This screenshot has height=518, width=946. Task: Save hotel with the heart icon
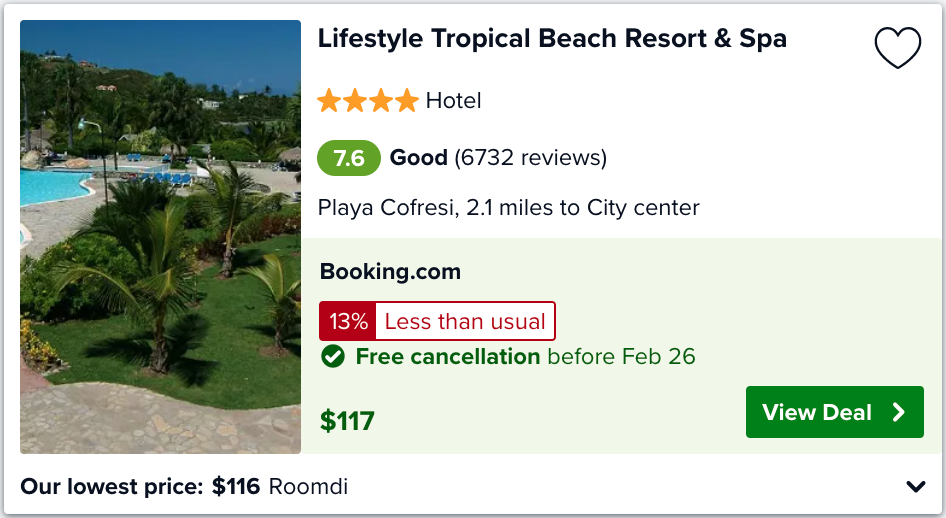pyautogui.click(x=898, y=47)
